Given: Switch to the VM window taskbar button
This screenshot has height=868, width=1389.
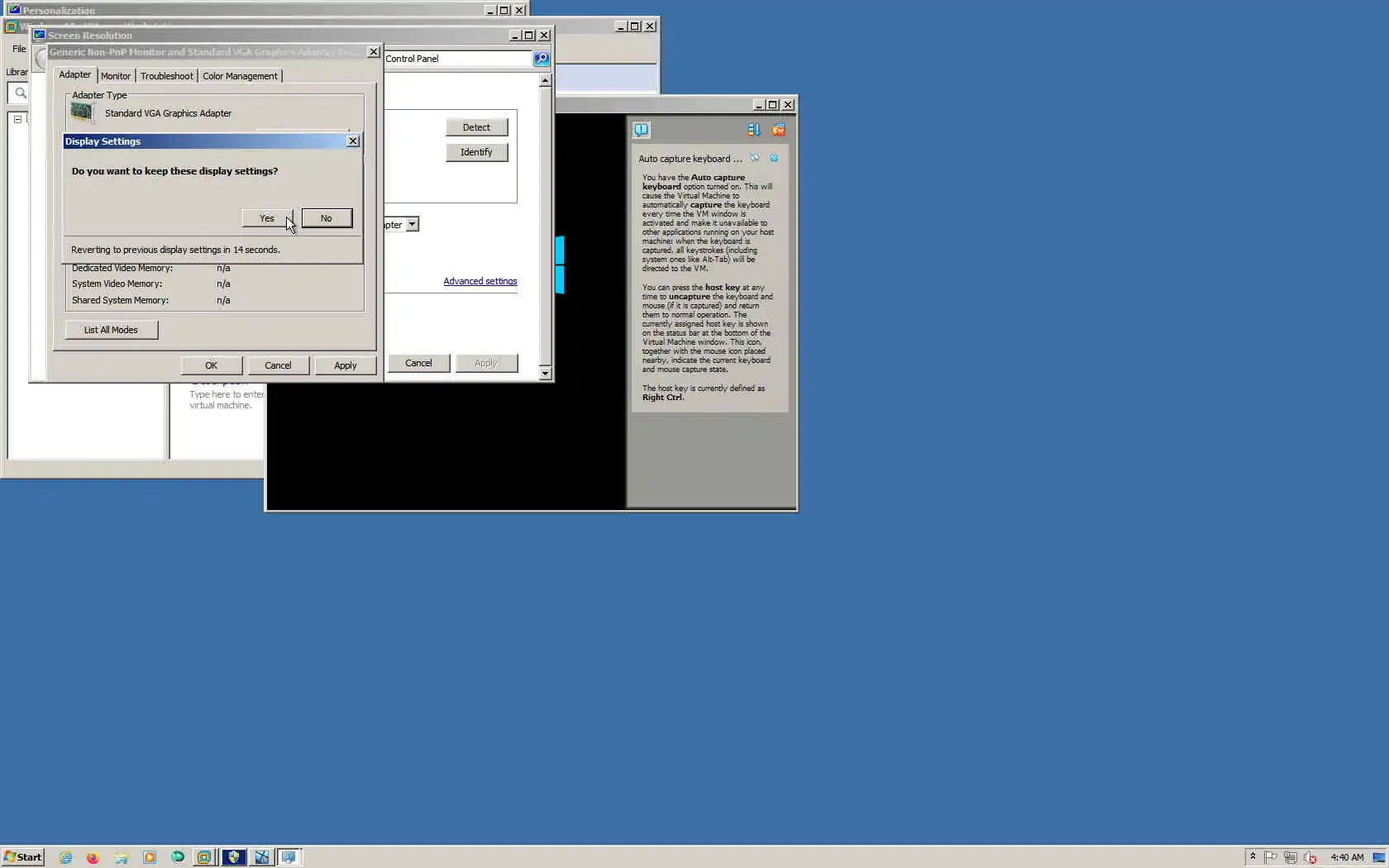Looking at the screenshot, I should pos(261,857).
